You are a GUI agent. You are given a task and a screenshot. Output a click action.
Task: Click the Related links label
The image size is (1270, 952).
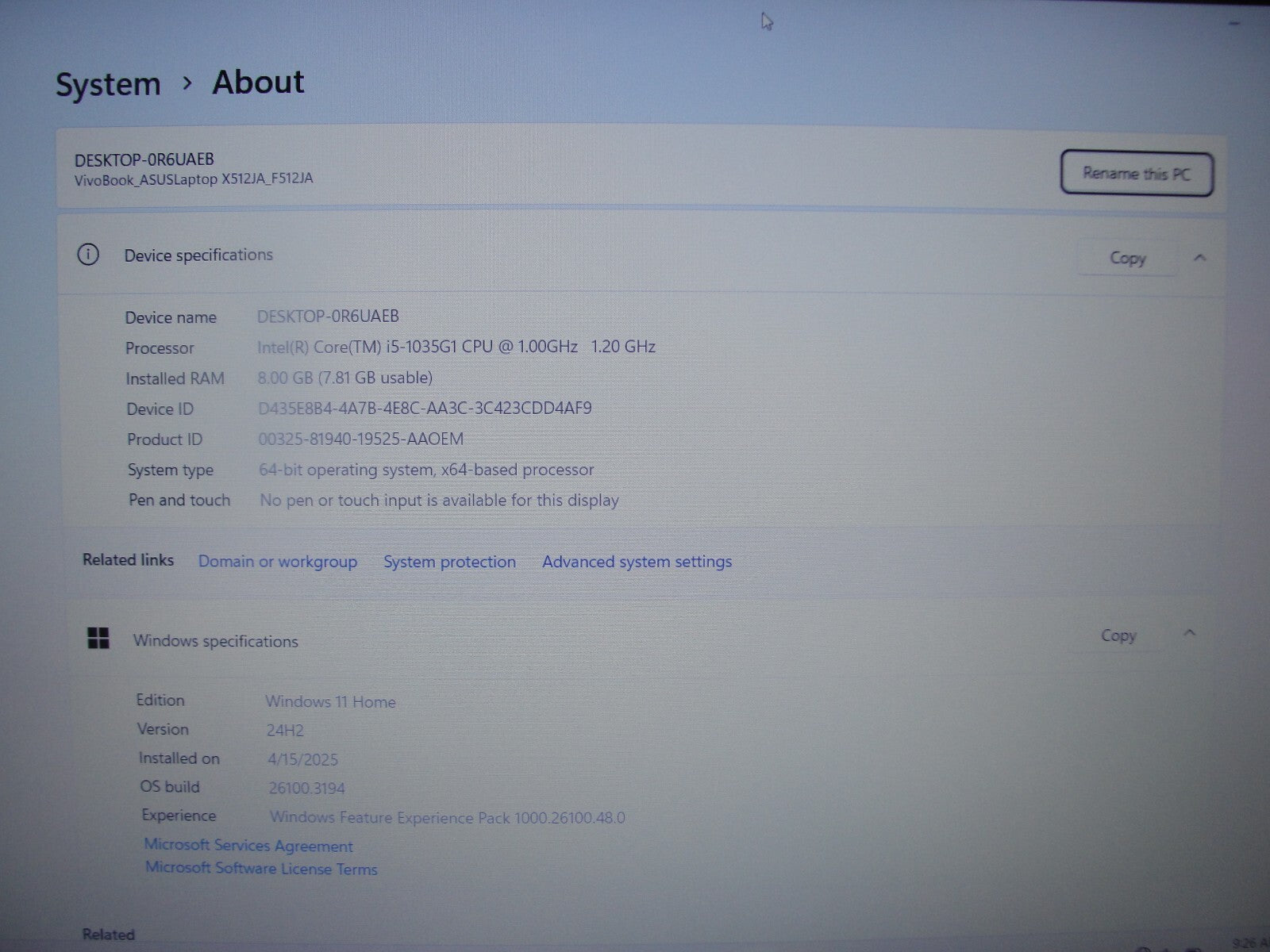[x=128, y=560]
